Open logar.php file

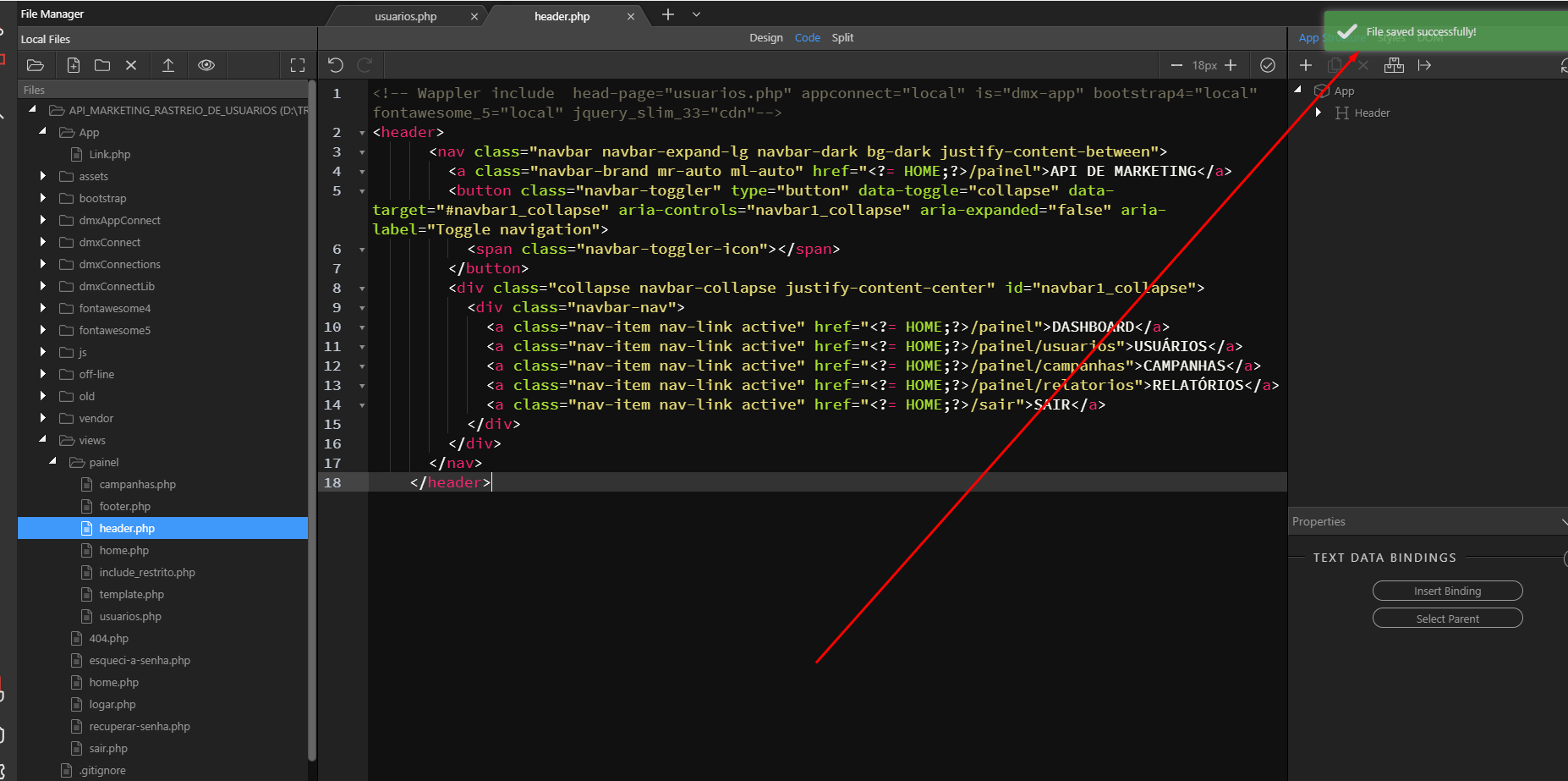pyautogui.click(x=112, y=704)
